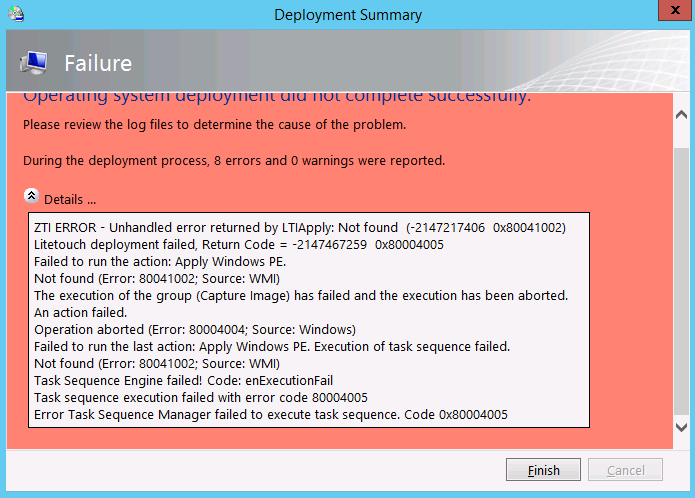The height and width of the screenshot is (498, 695).
Task: Click 'Please review the log files' sentence
Action: [215, 124]
